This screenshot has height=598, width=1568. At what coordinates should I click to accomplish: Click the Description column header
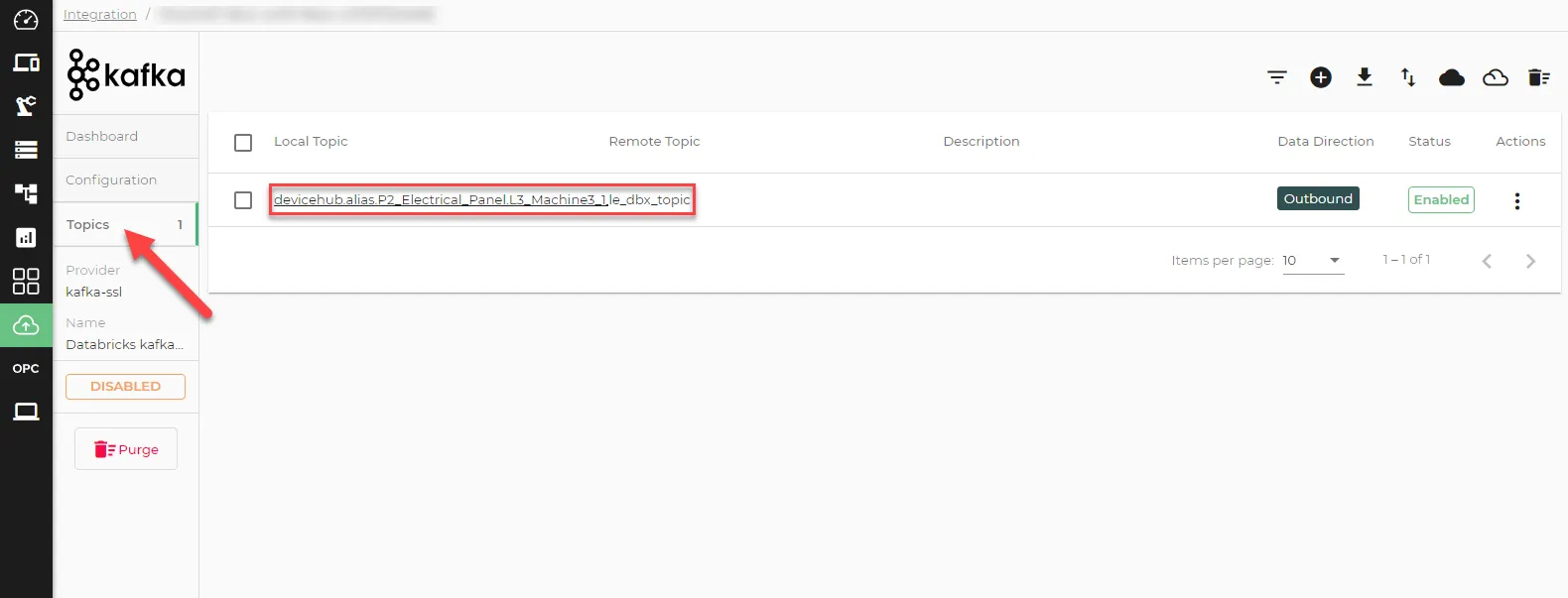point(981,142)
